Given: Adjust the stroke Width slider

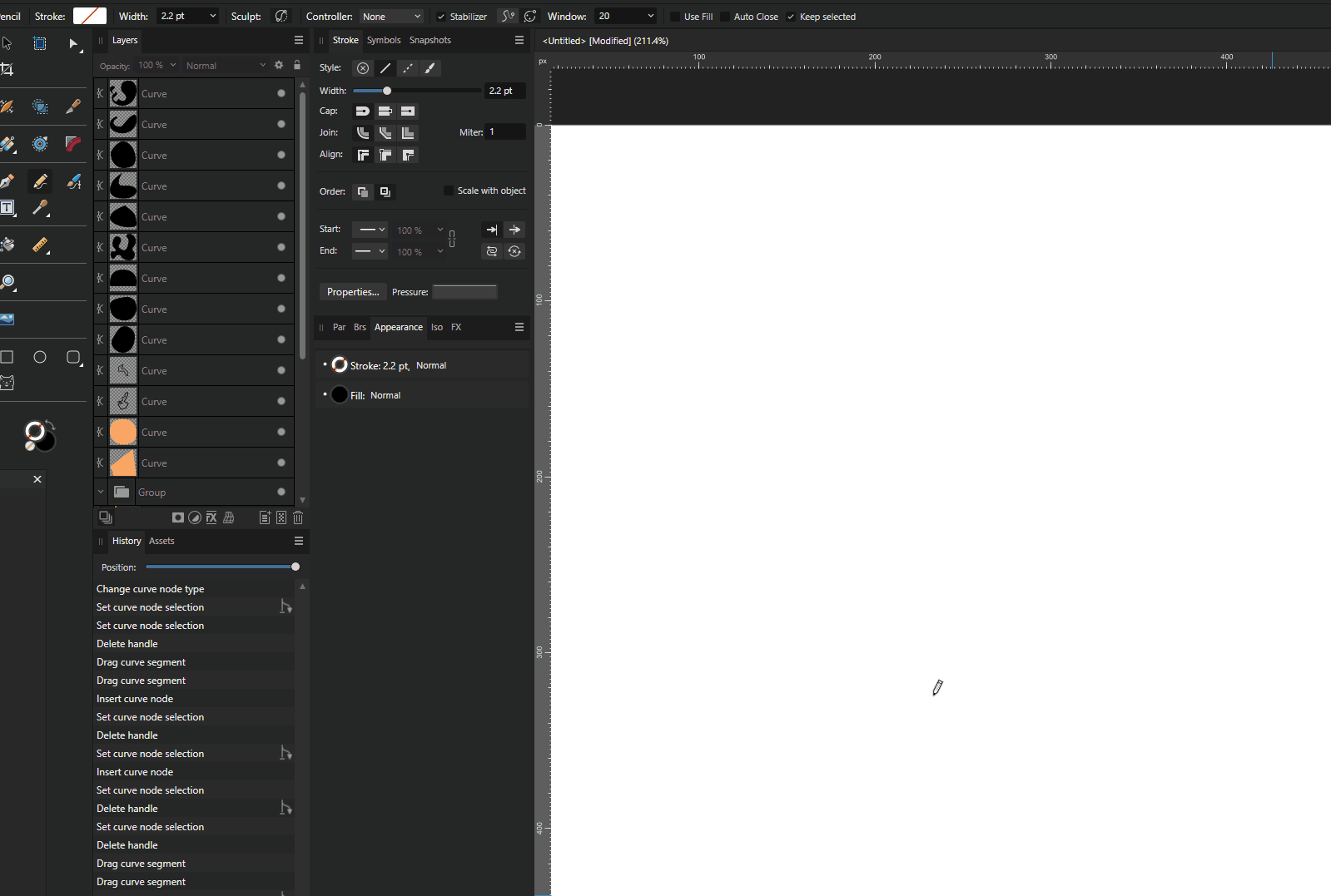Looking at the screenshot, I should [417, 91].
